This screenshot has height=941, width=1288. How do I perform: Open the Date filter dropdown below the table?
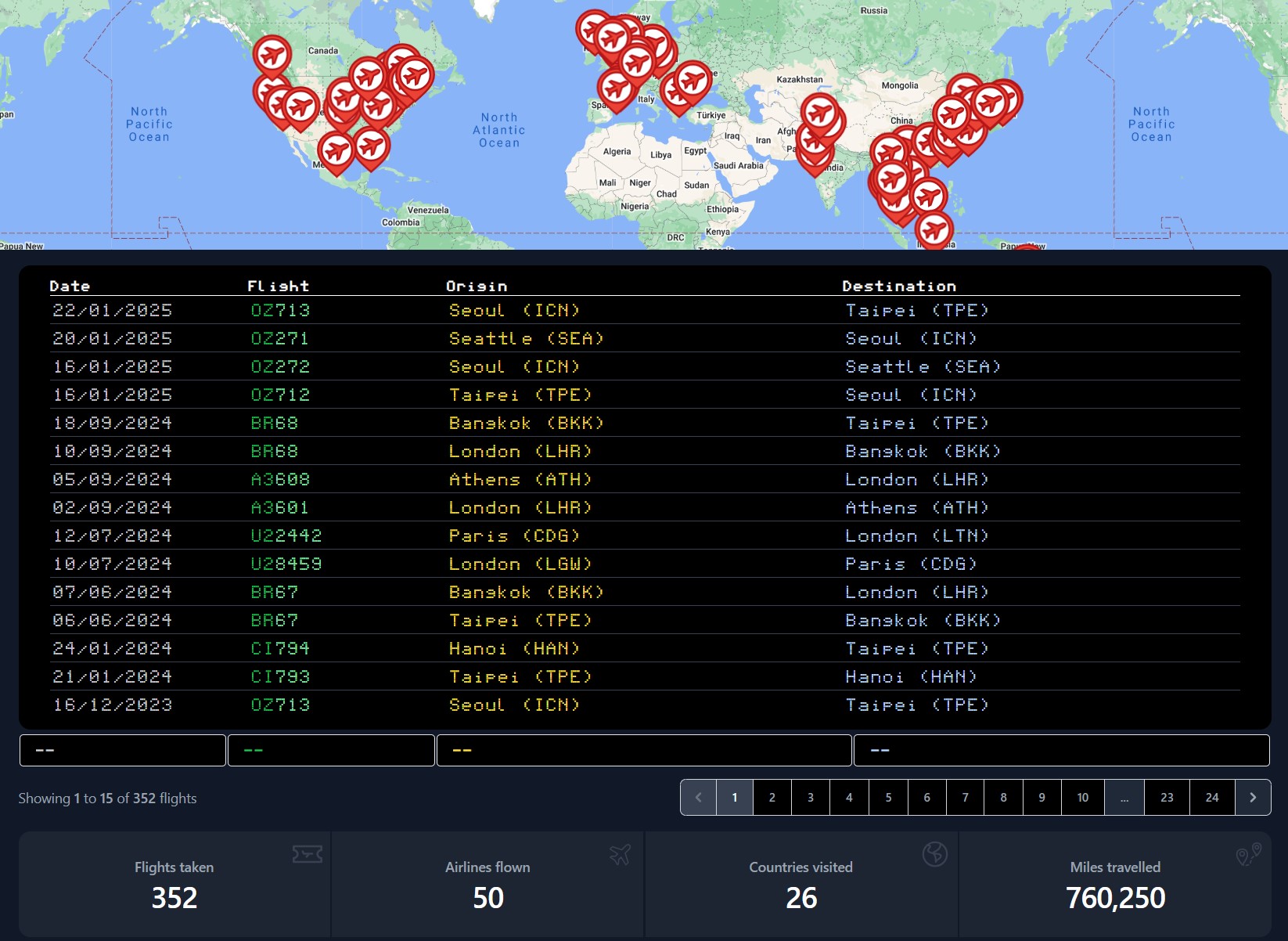coord(123,750)
